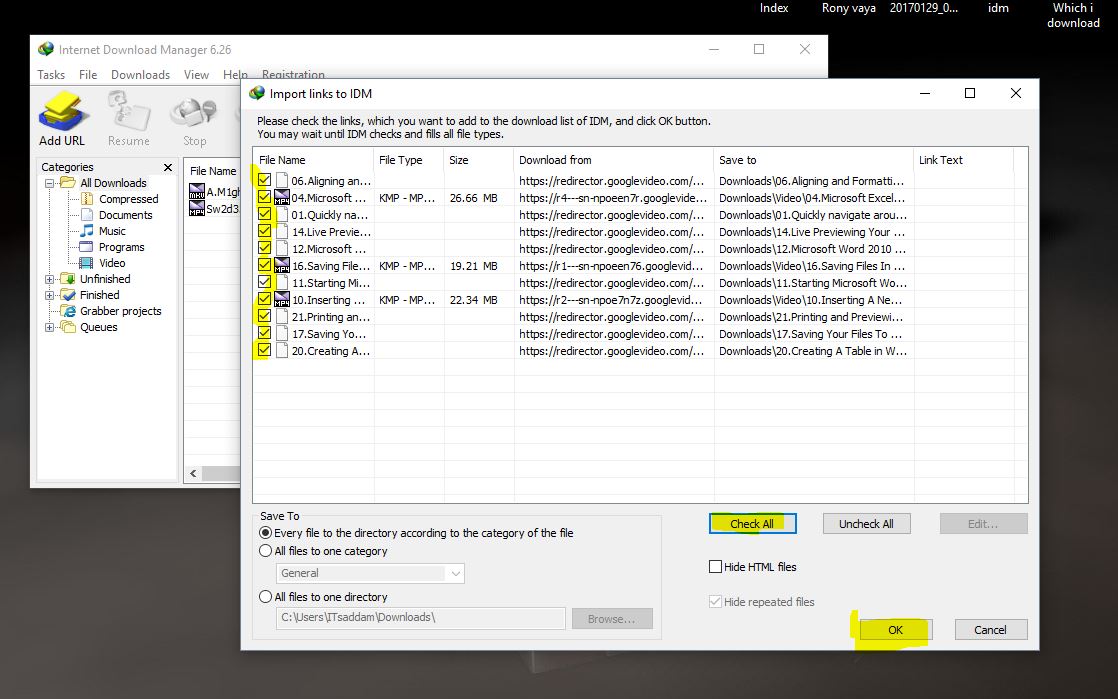Uncheck the 04.Microsoft link checkbox
This screenshot has height=699, width=1118.
pos(265,198)
